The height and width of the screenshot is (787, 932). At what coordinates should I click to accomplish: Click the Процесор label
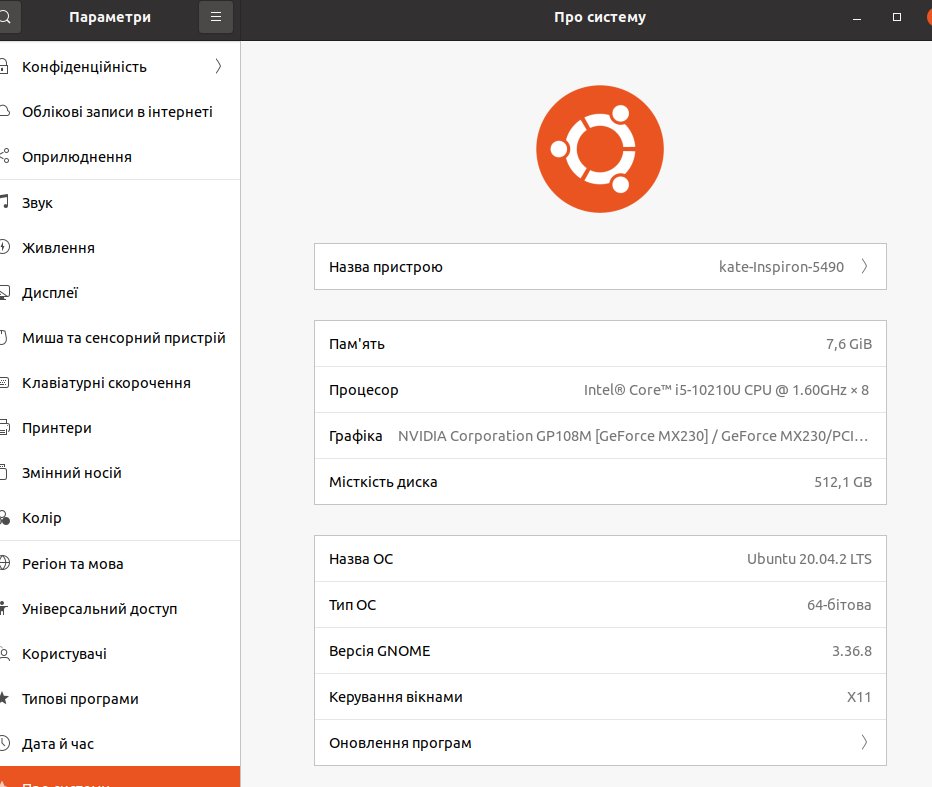(364, 390)
